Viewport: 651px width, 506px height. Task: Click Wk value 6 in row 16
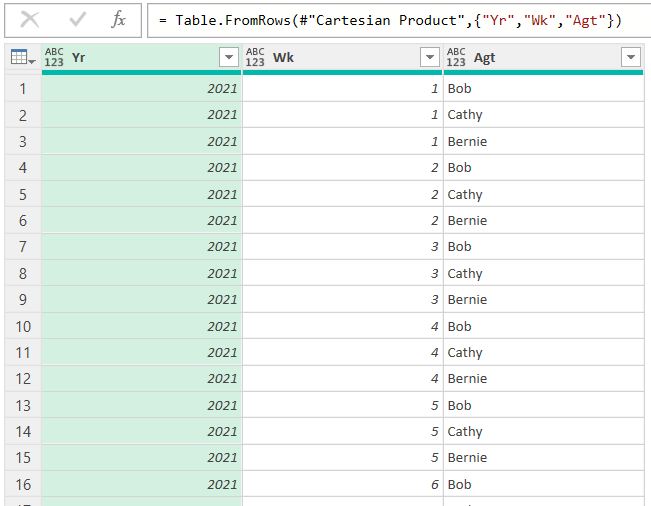(x=343, y=484)
